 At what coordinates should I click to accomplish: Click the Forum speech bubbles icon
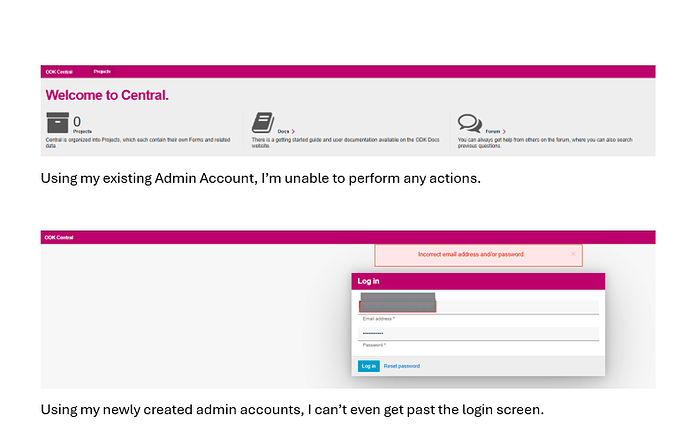tap(470, 124)
